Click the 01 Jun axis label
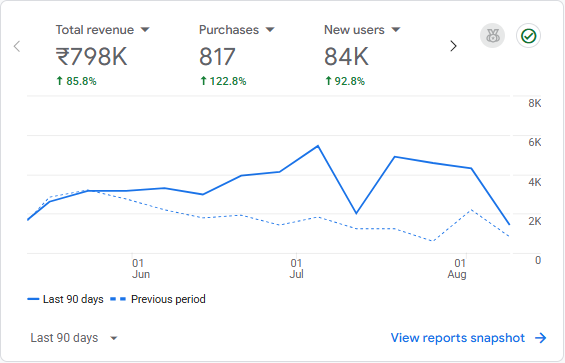The height and width of the screenshot is (363, 565). pos(141,269)
